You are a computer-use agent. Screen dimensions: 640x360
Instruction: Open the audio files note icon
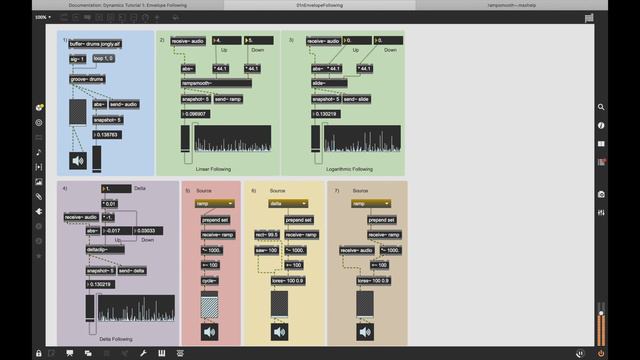(39, 152)
